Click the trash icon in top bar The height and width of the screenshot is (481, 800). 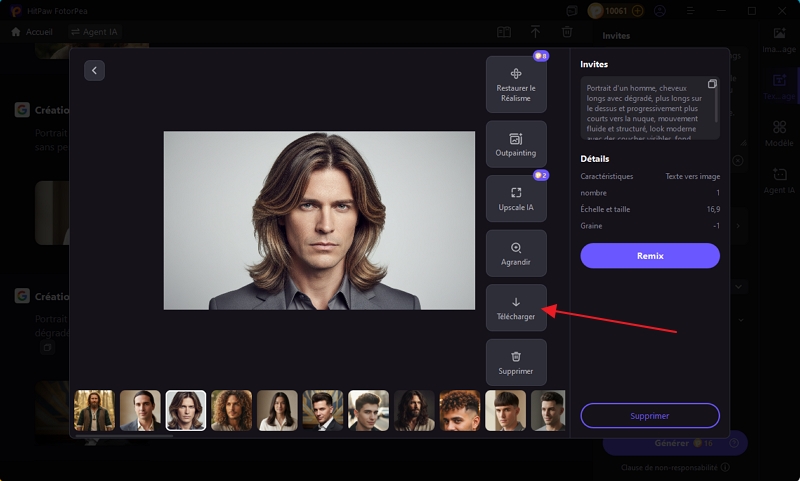tap(567, 32)
